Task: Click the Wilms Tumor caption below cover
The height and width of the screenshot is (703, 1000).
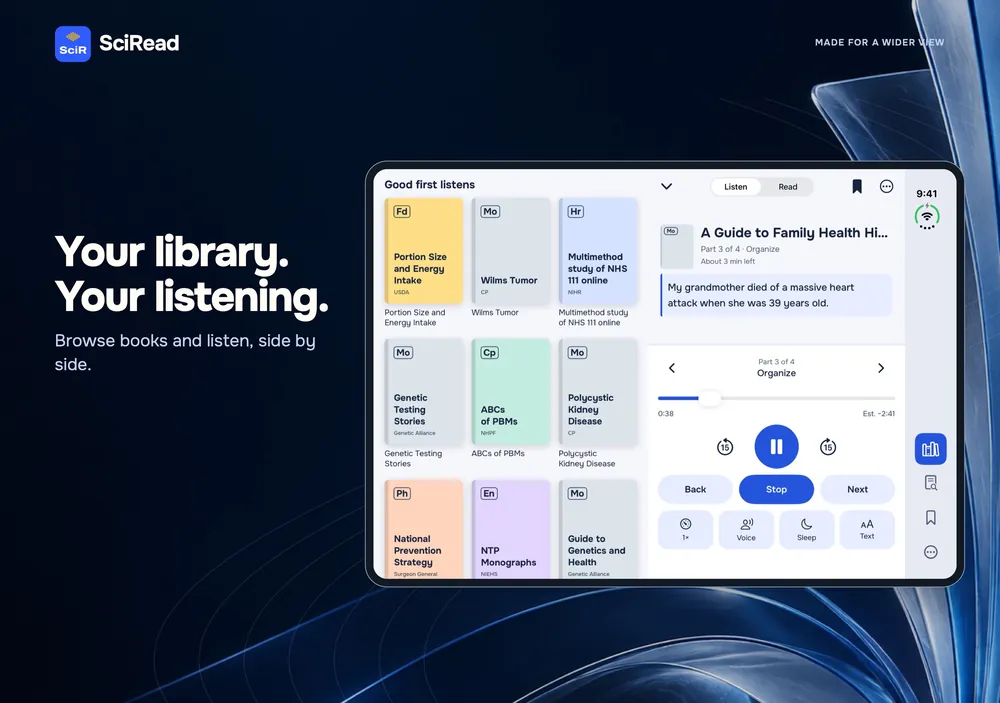Action: (x=495, y=313)
